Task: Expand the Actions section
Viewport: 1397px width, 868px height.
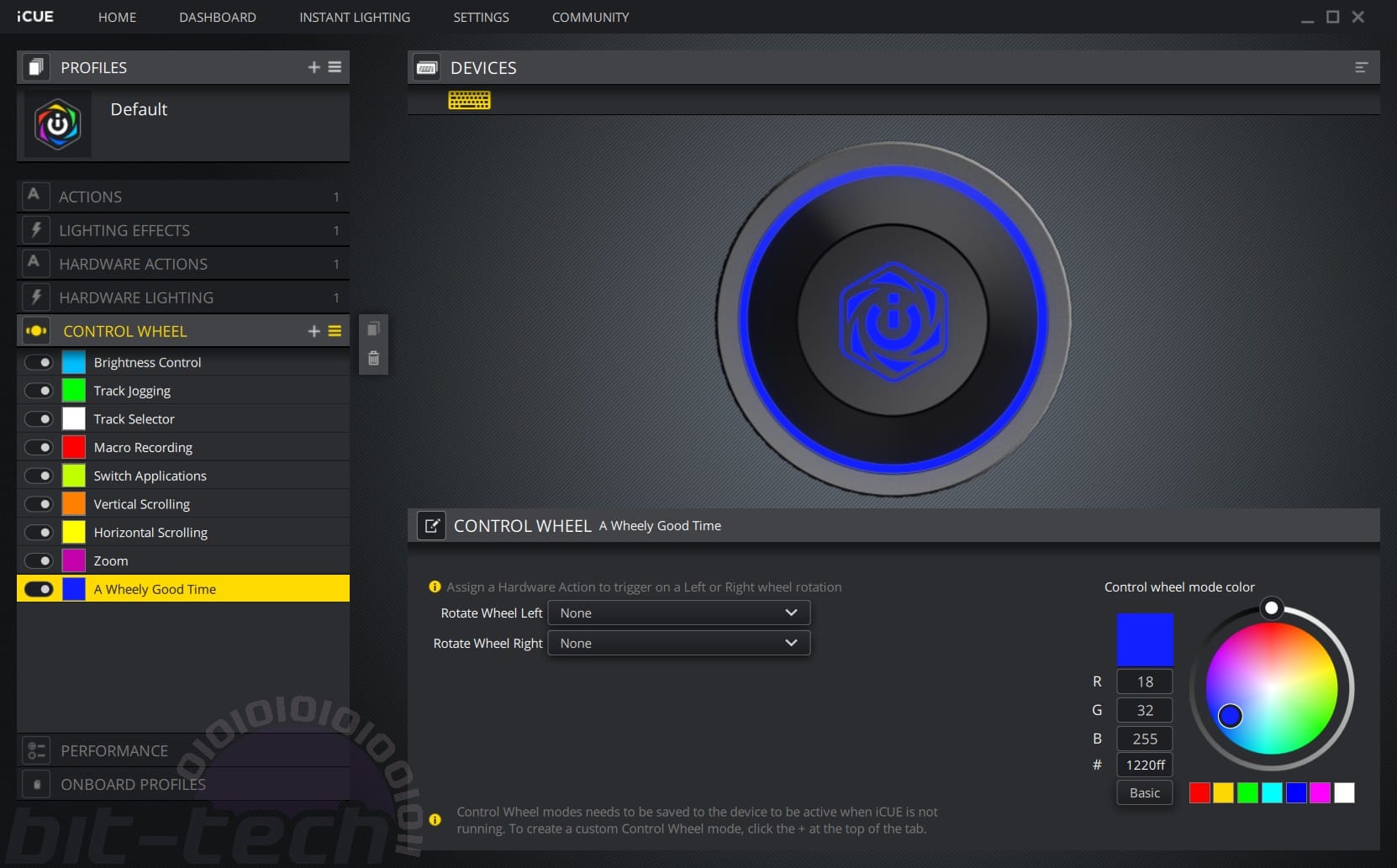Action: pyautogui.click(x=183, y=196)
